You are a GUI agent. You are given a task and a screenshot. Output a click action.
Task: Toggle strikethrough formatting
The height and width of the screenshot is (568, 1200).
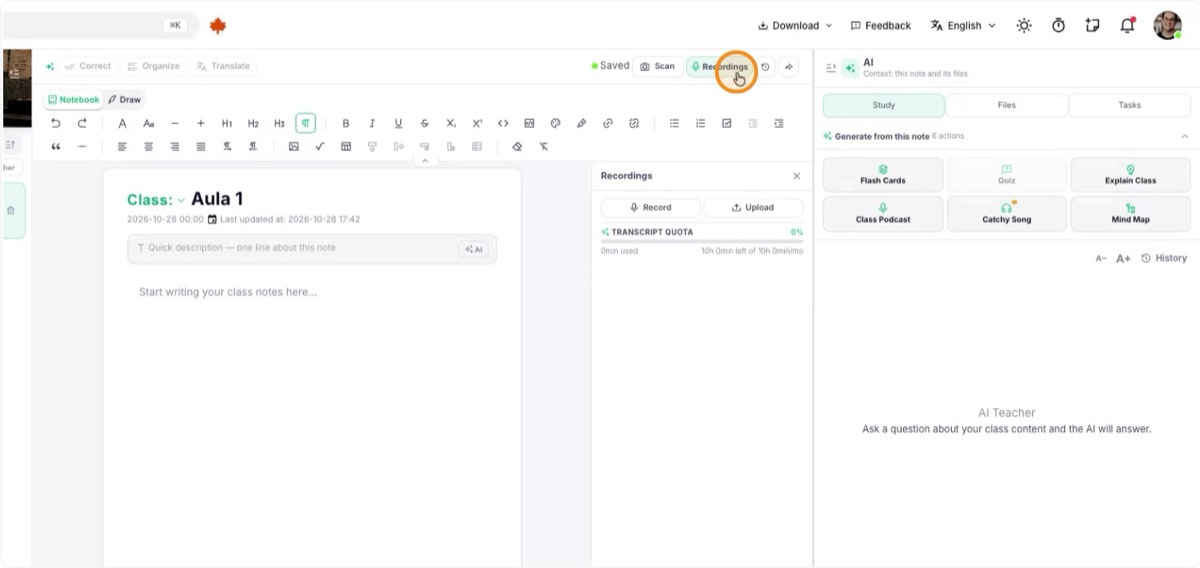click(x=424, y=123)
